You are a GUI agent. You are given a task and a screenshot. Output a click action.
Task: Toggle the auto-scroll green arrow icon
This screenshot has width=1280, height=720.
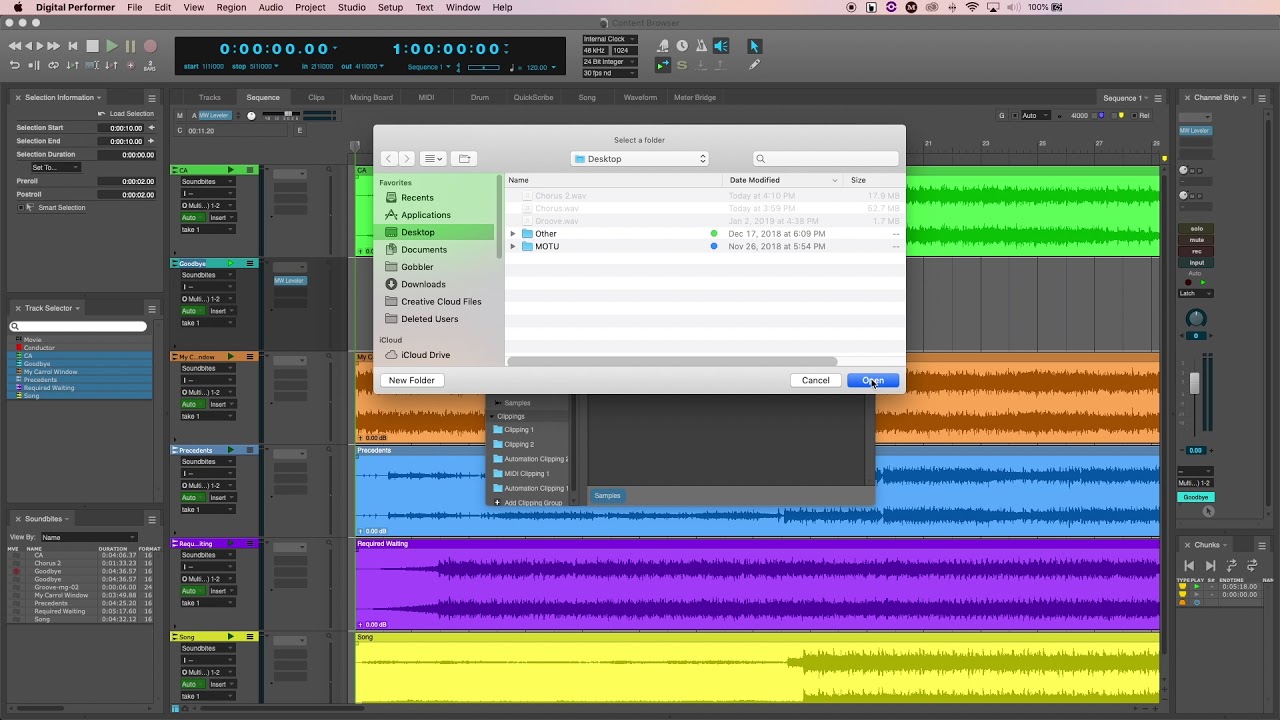tap(662, 65)
